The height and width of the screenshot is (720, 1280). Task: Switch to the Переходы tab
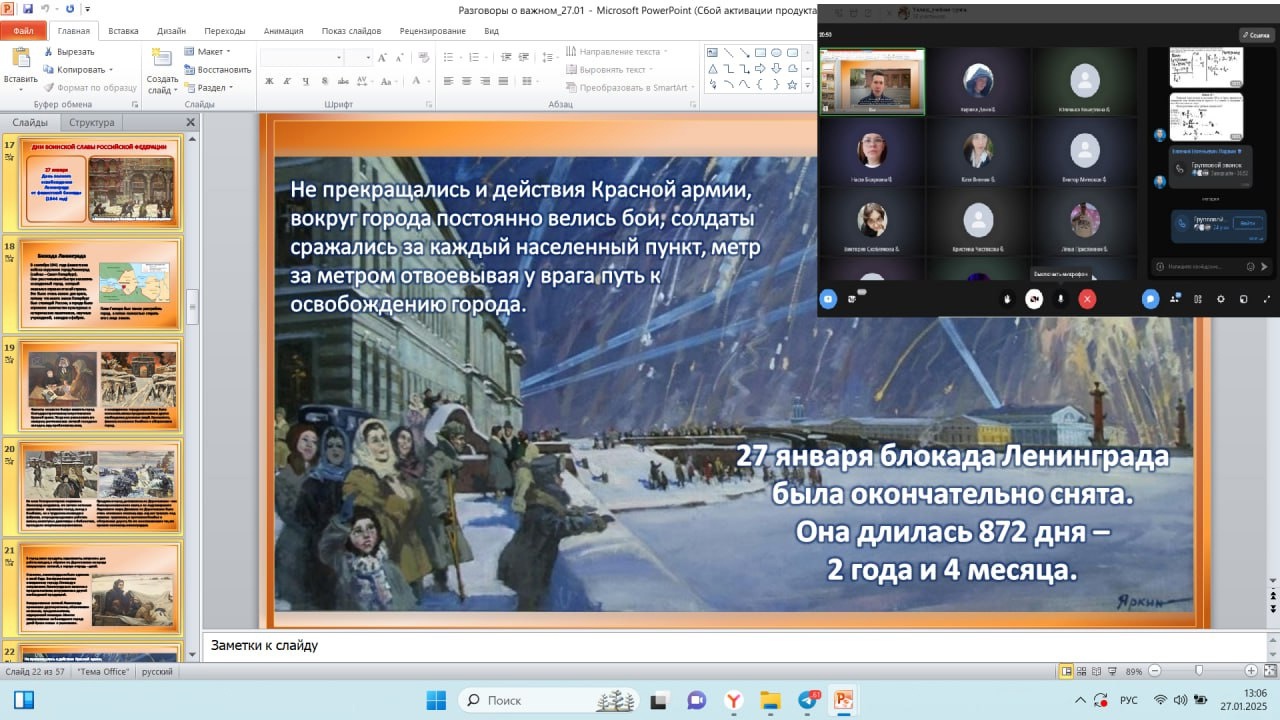225,31
